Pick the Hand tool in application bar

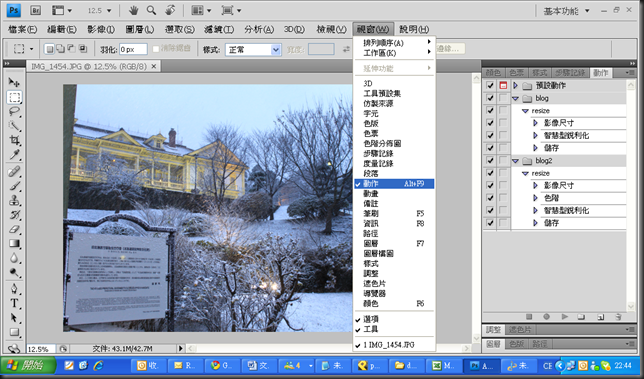tap(133, 10)
